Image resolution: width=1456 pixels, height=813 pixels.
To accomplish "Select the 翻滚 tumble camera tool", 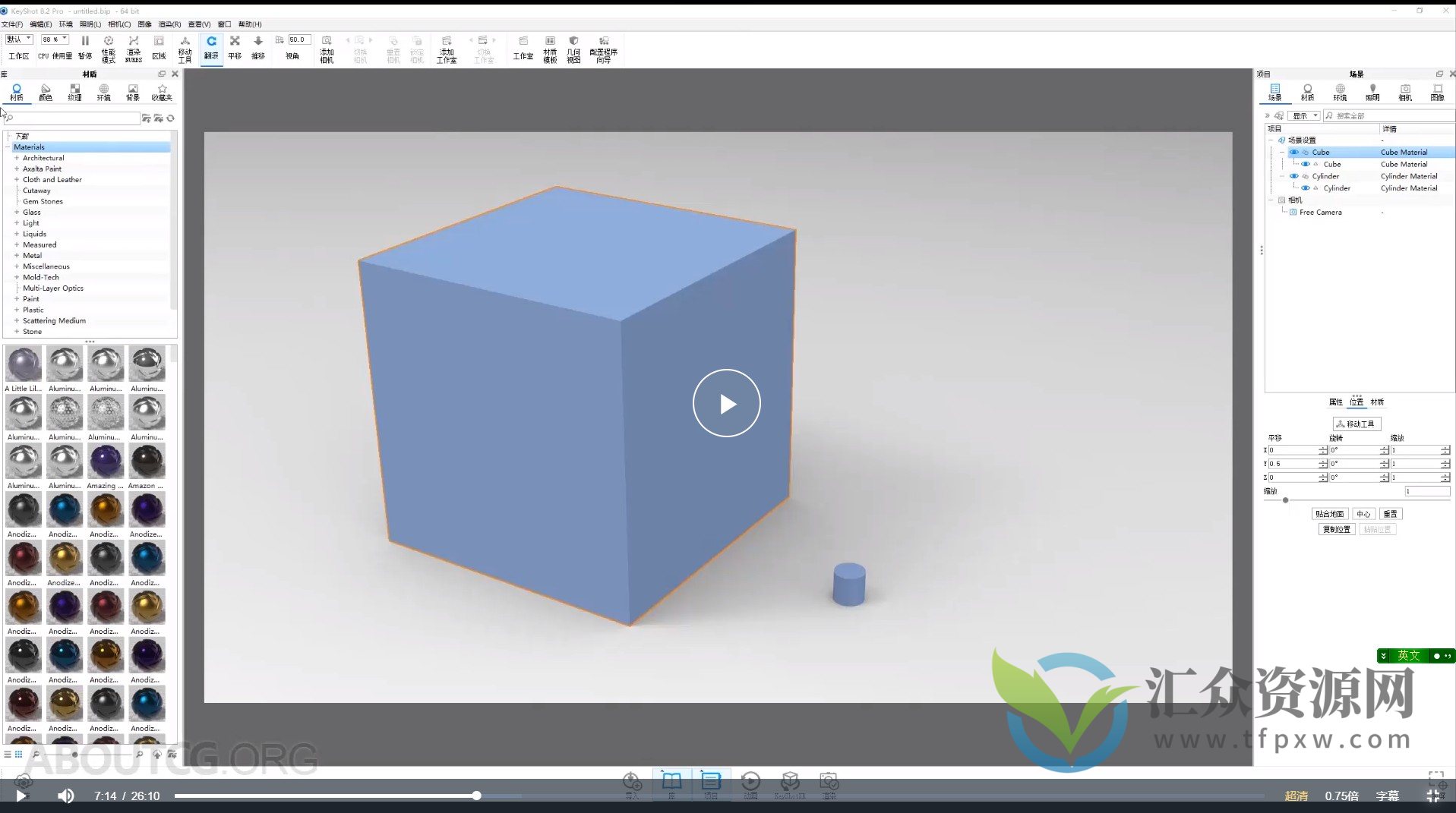I will click(211, 46).
